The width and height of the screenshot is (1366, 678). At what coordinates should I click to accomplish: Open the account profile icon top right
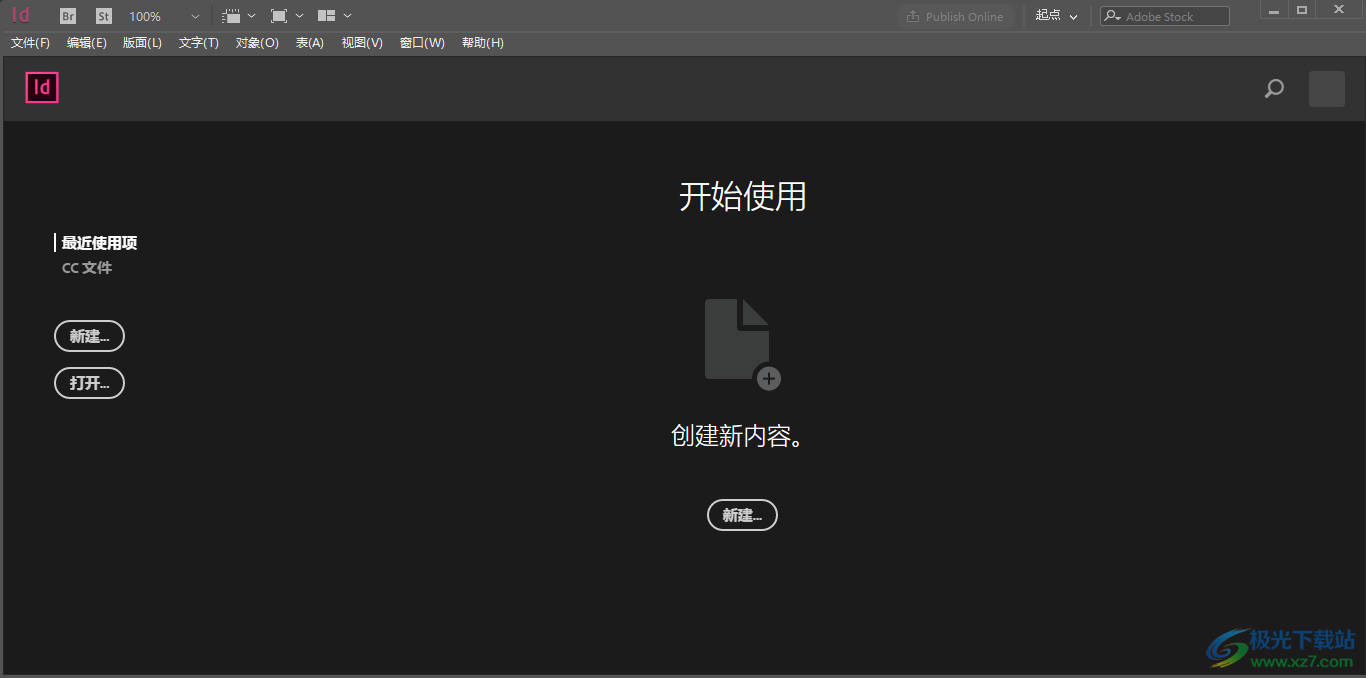[x=1327, y=88]
